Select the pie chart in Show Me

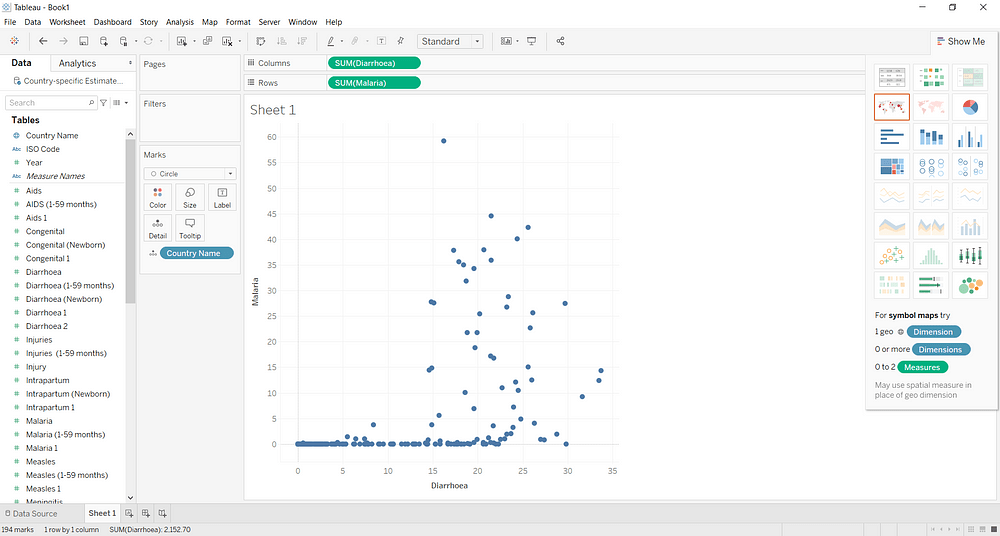tap(969, 107)
